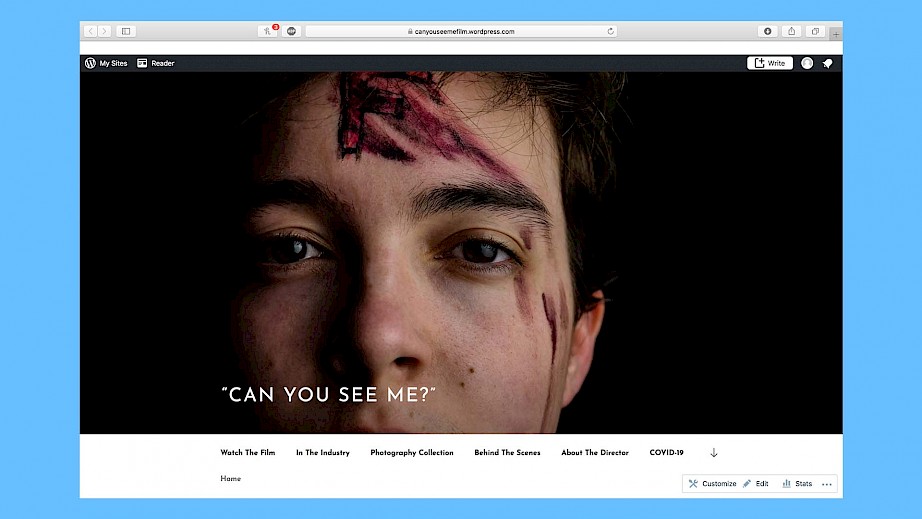Reload the page with refresh icon
Image resolution: width=922 pixels, height=519 pixels.
(610, 31)
